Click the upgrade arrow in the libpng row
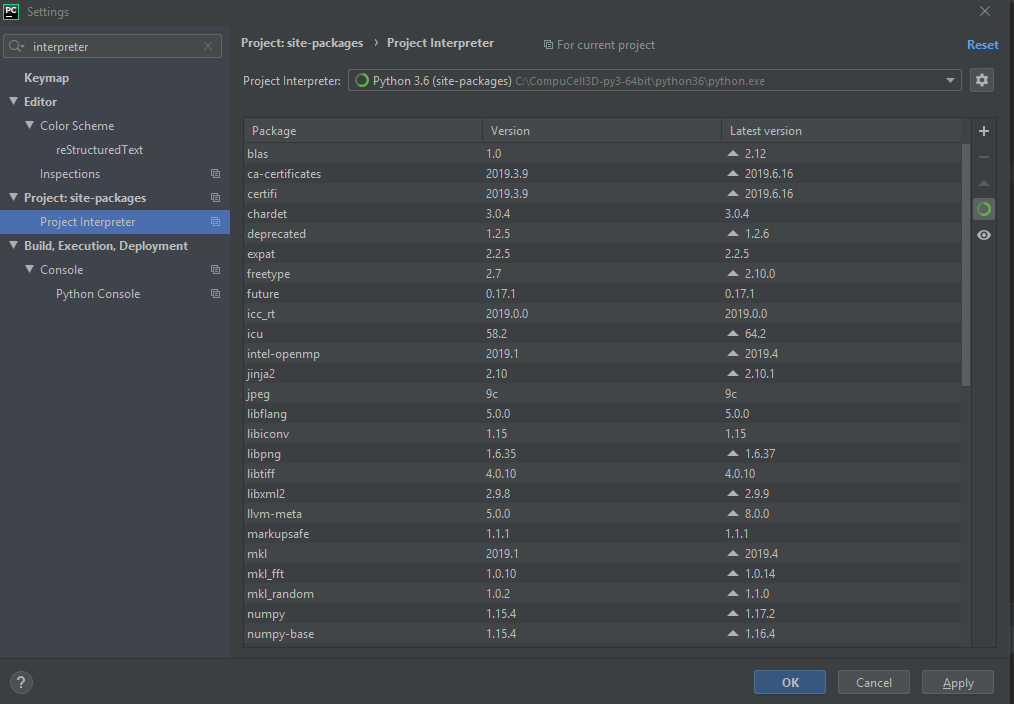Image resolution: width=1014 pixels, height=704 pixels. [733, 453]
